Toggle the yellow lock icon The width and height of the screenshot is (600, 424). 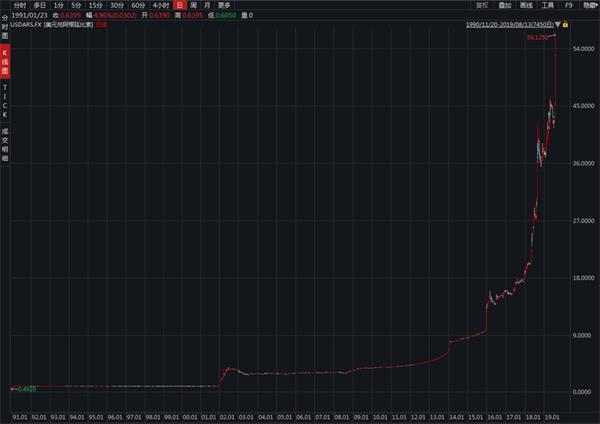(x=565, y=24)
